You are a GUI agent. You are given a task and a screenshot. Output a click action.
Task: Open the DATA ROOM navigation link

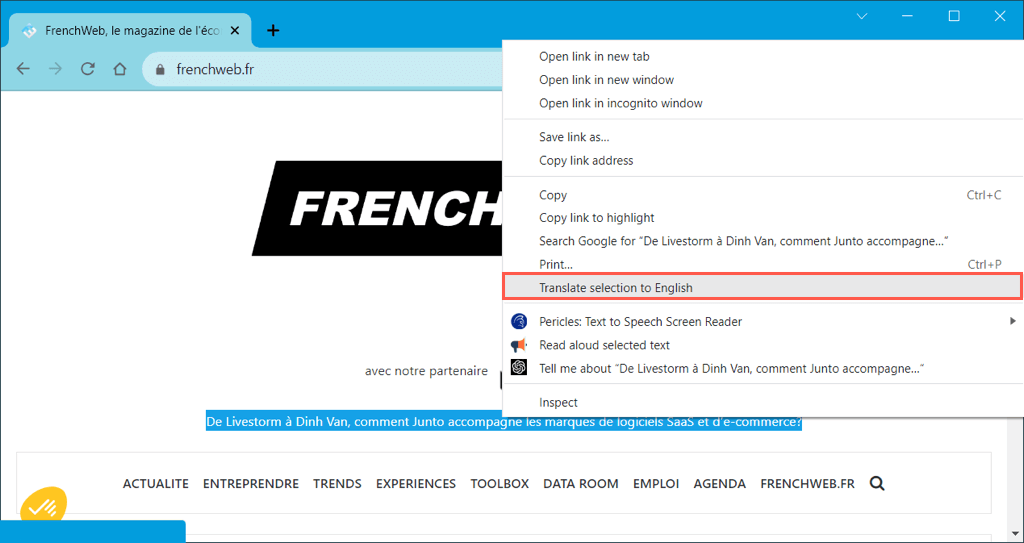point(580,483)
